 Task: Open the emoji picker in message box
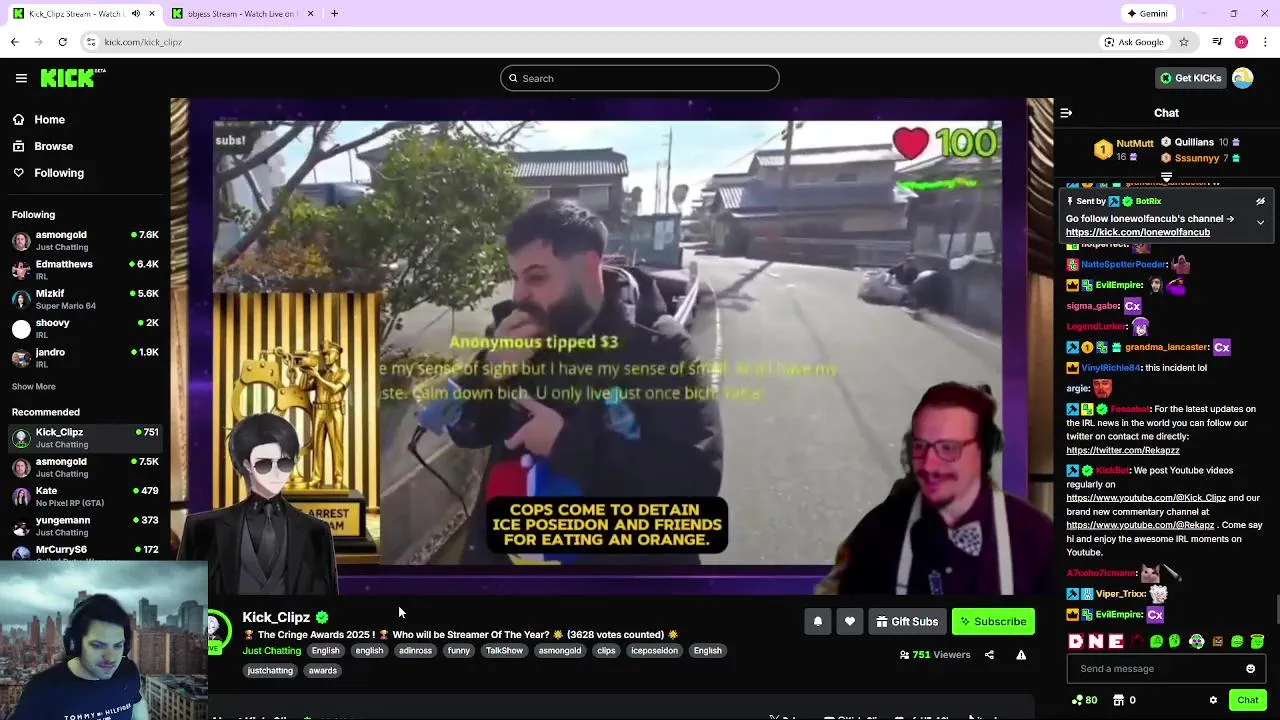click(1250, 669)
